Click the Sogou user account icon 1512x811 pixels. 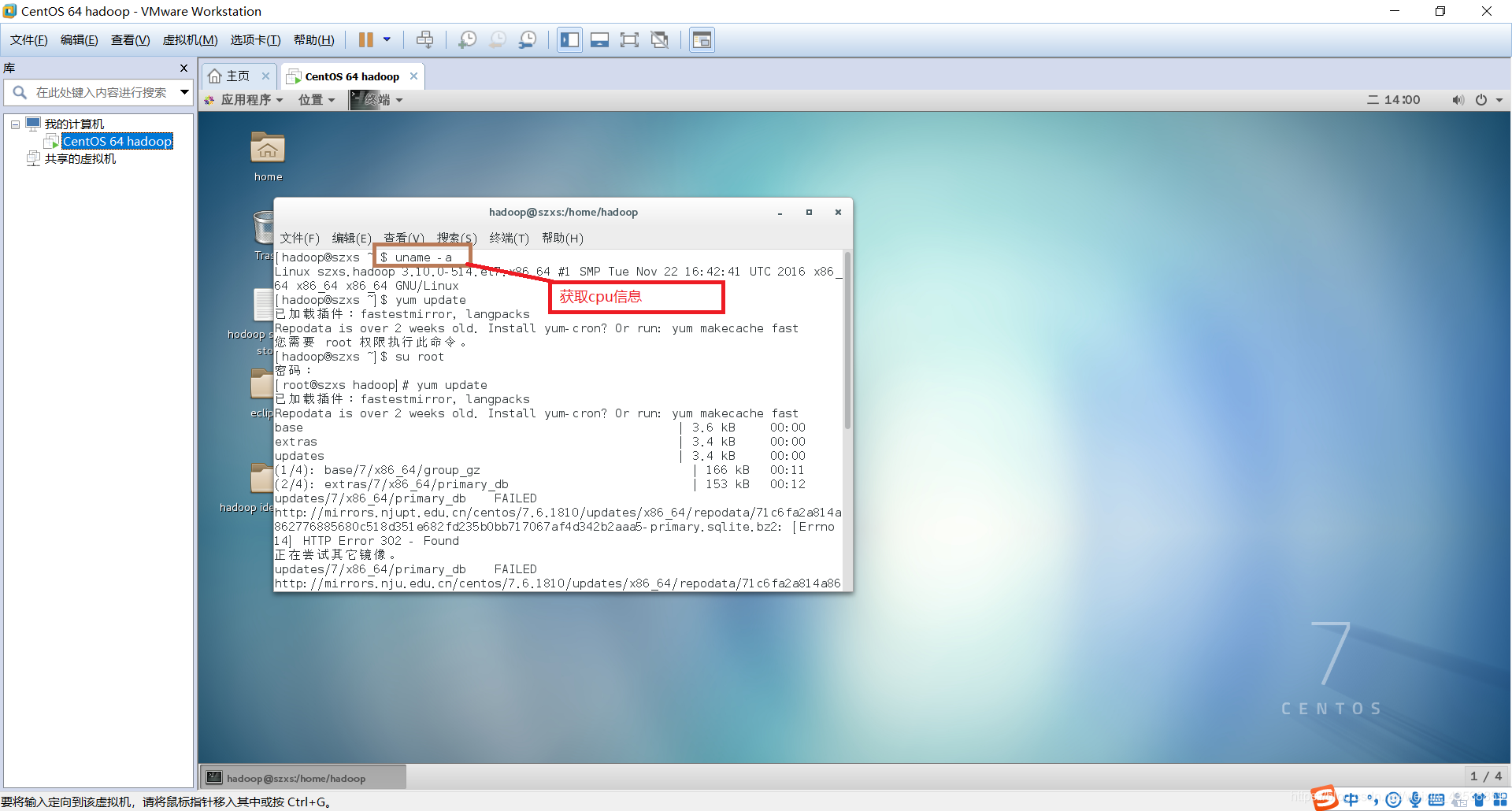pyautogui.click(x=1458, y=800)
